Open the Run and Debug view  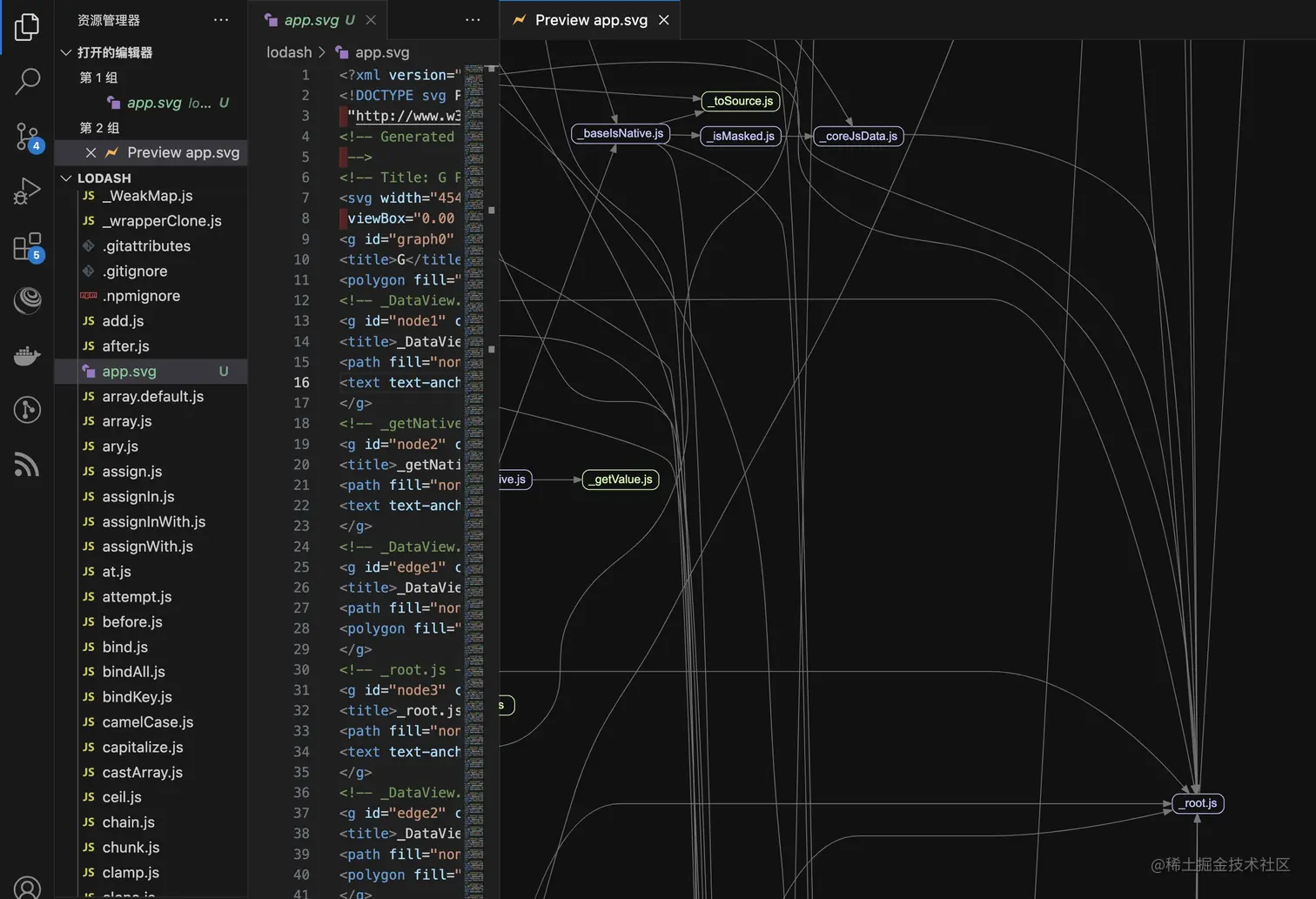27,191
